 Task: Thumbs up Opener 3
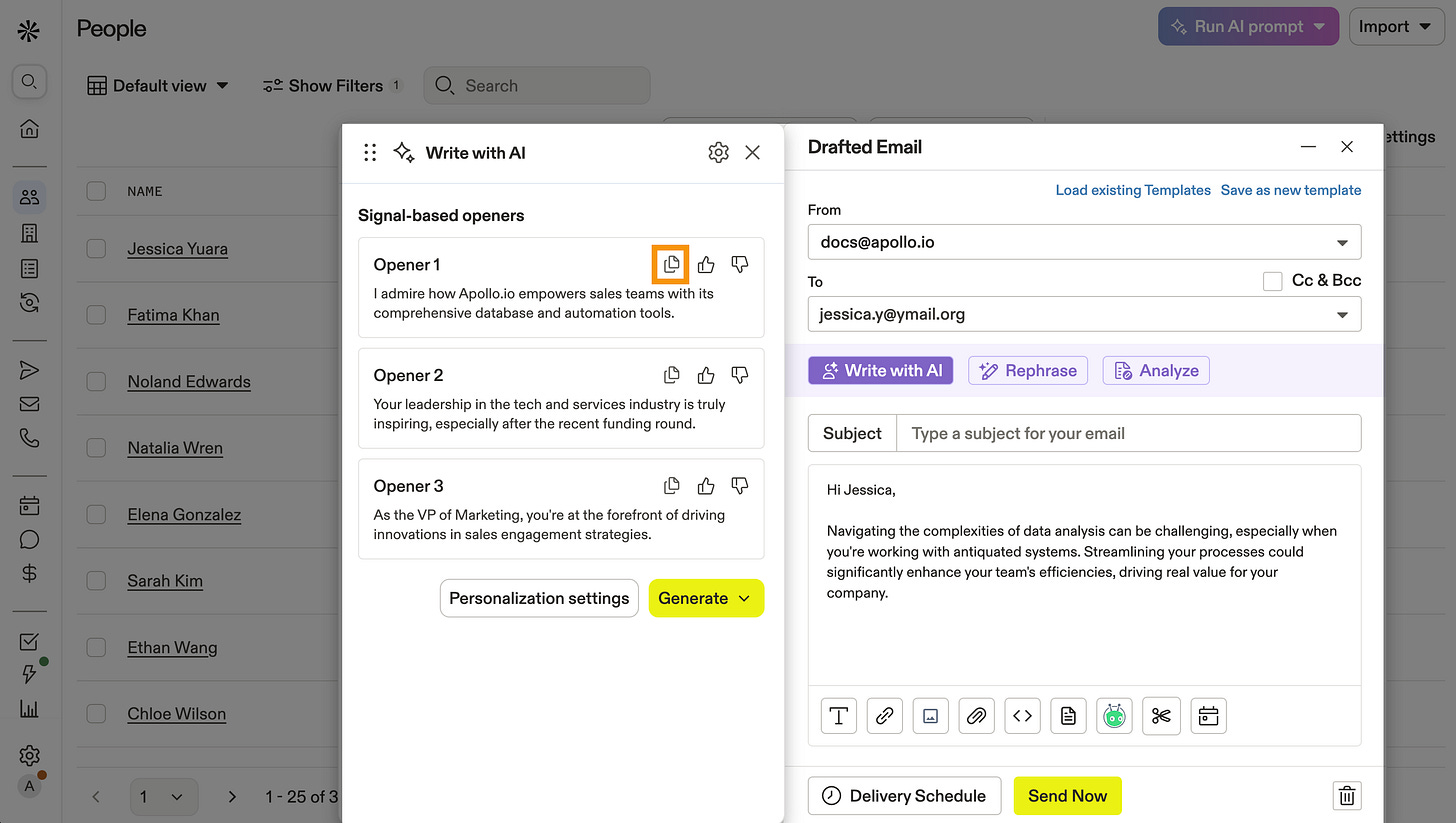coord(706,486)
